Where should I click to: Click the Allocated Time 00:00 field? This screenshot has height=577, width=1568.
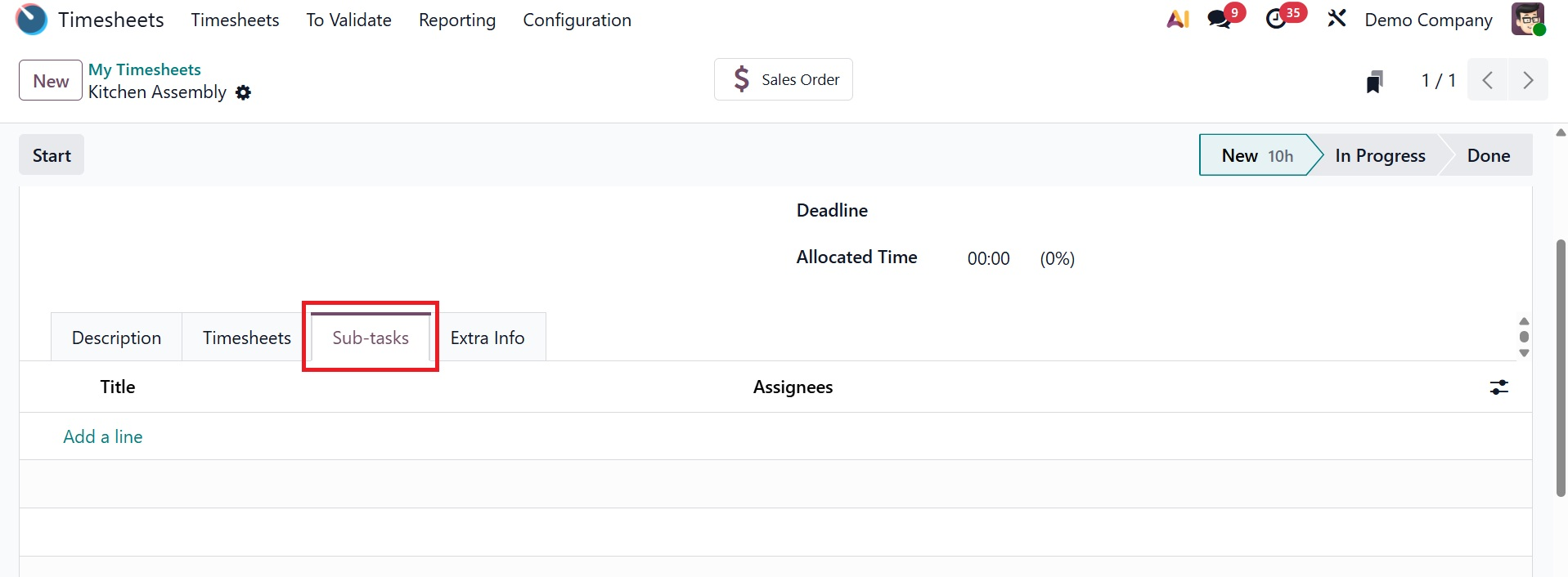[x=988, y=259]
